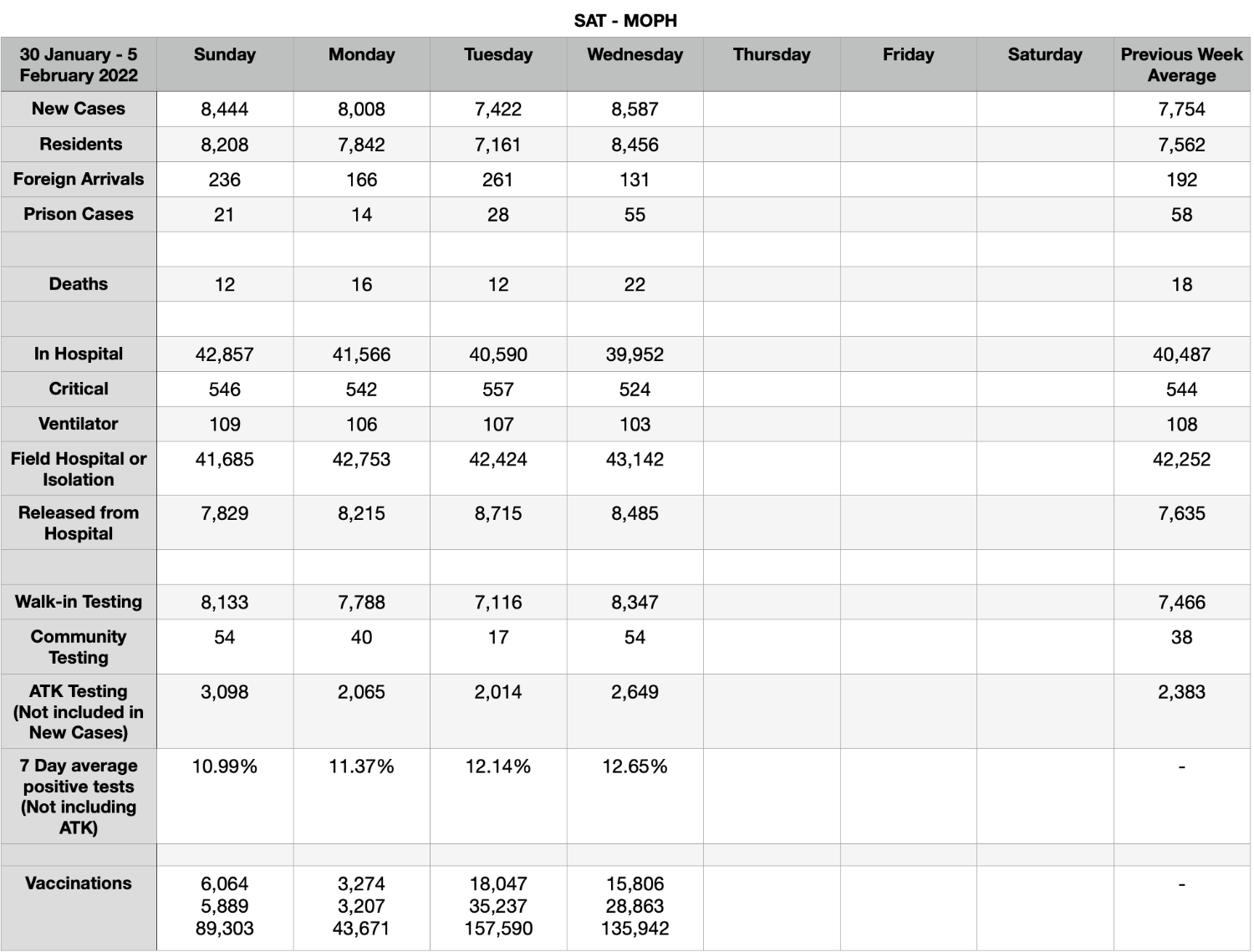Select the Sunday column header

coord(224,64)
